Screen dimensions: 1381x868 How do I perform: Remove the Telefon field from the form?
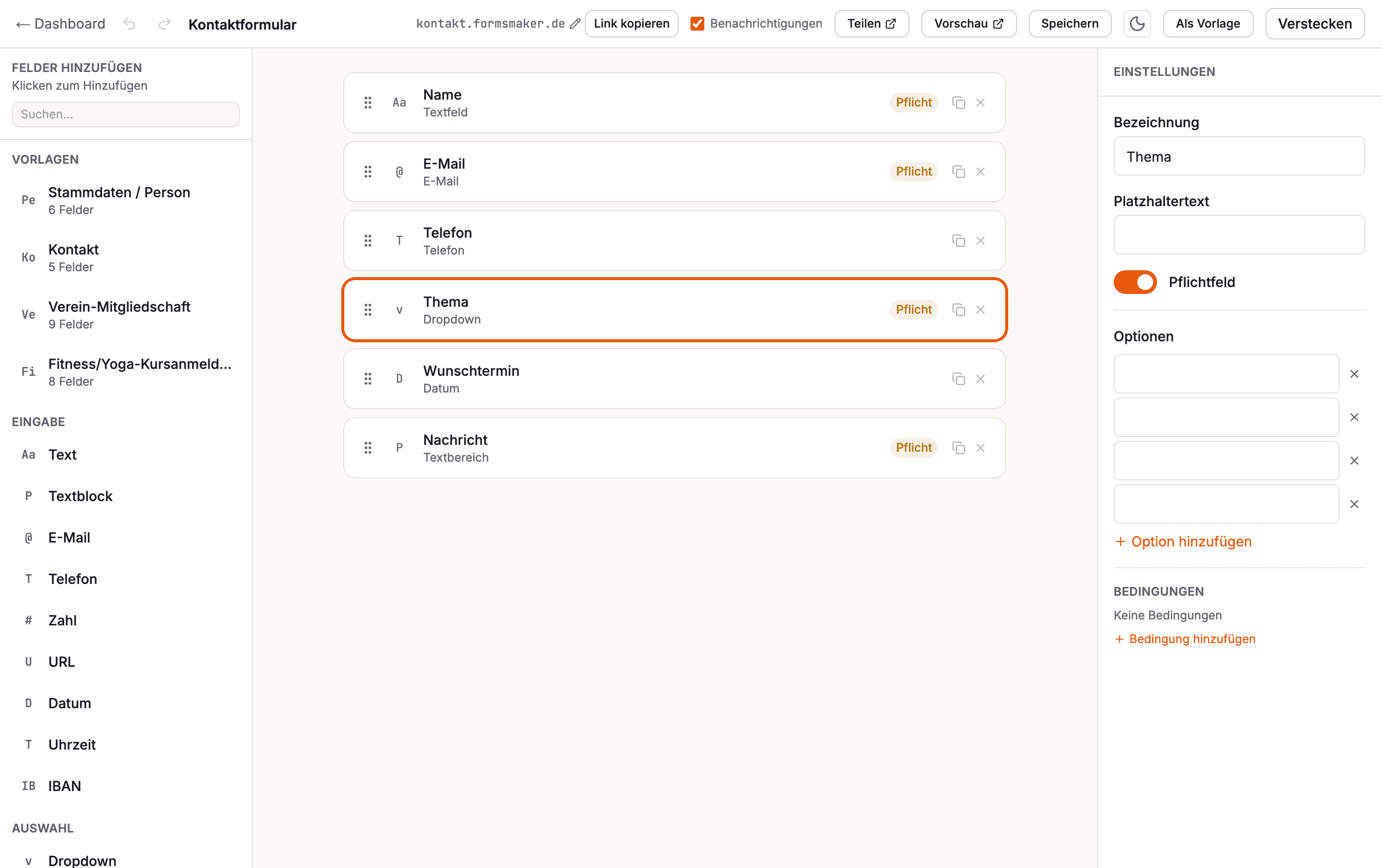tap(980, 241)
